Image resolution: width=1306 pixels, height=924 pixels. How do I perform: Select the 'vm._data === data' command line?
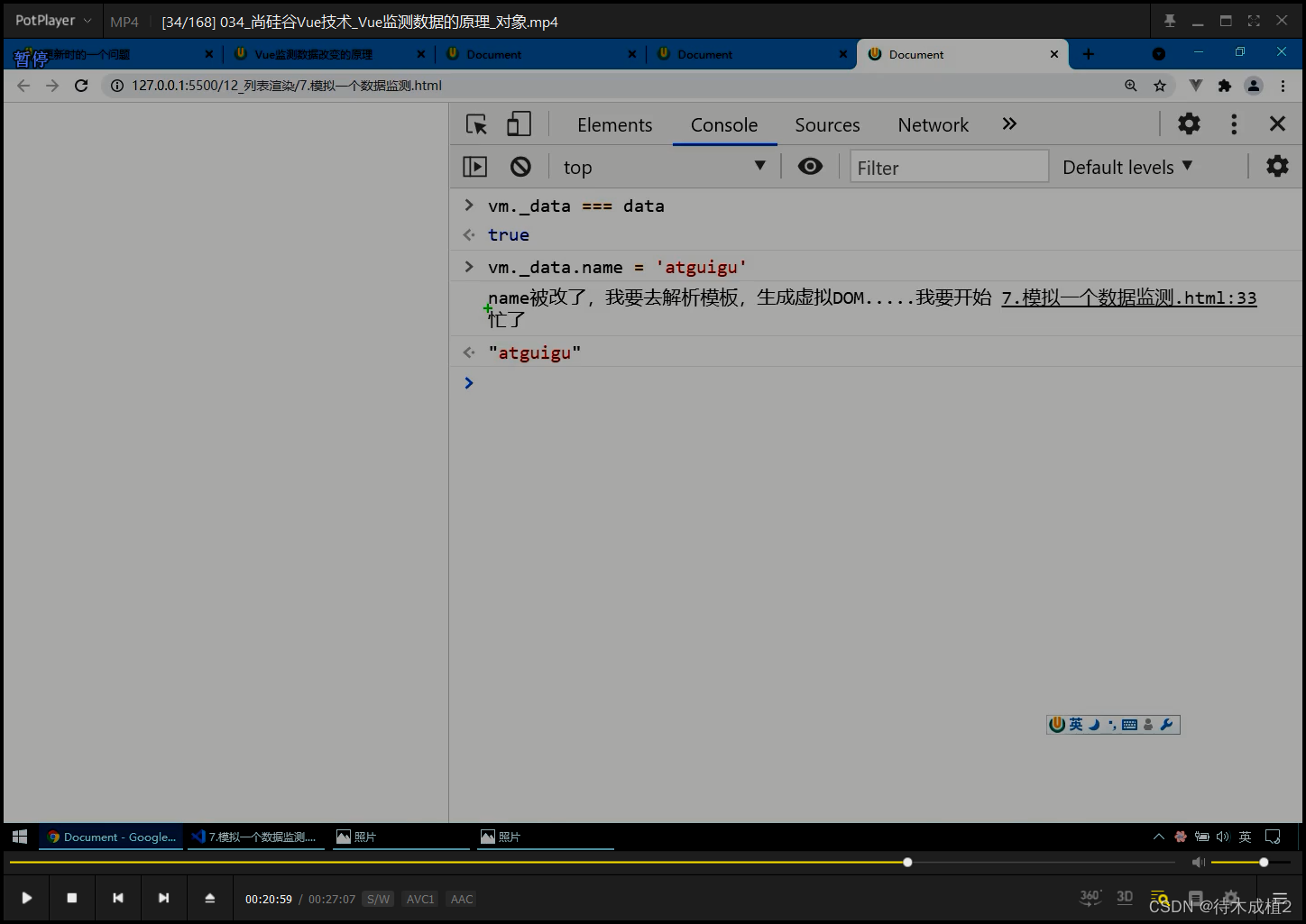(576, 206)
